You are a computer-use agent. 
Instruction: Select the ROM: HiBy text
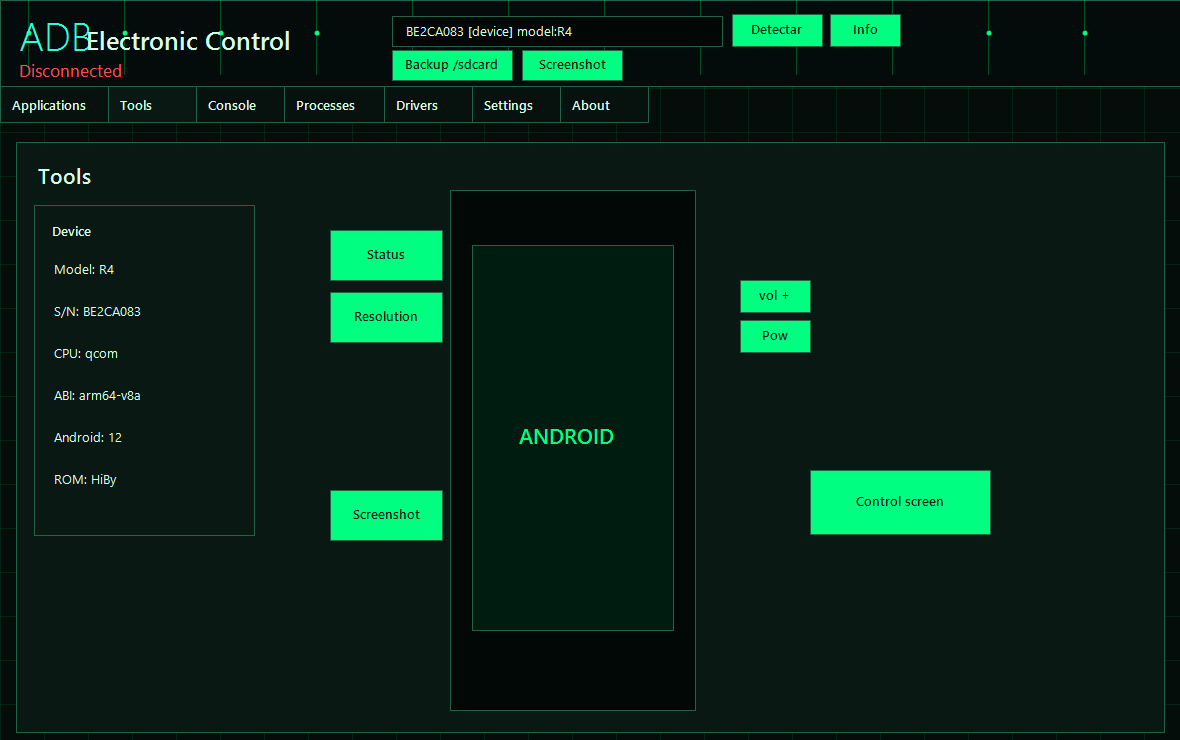85,480
